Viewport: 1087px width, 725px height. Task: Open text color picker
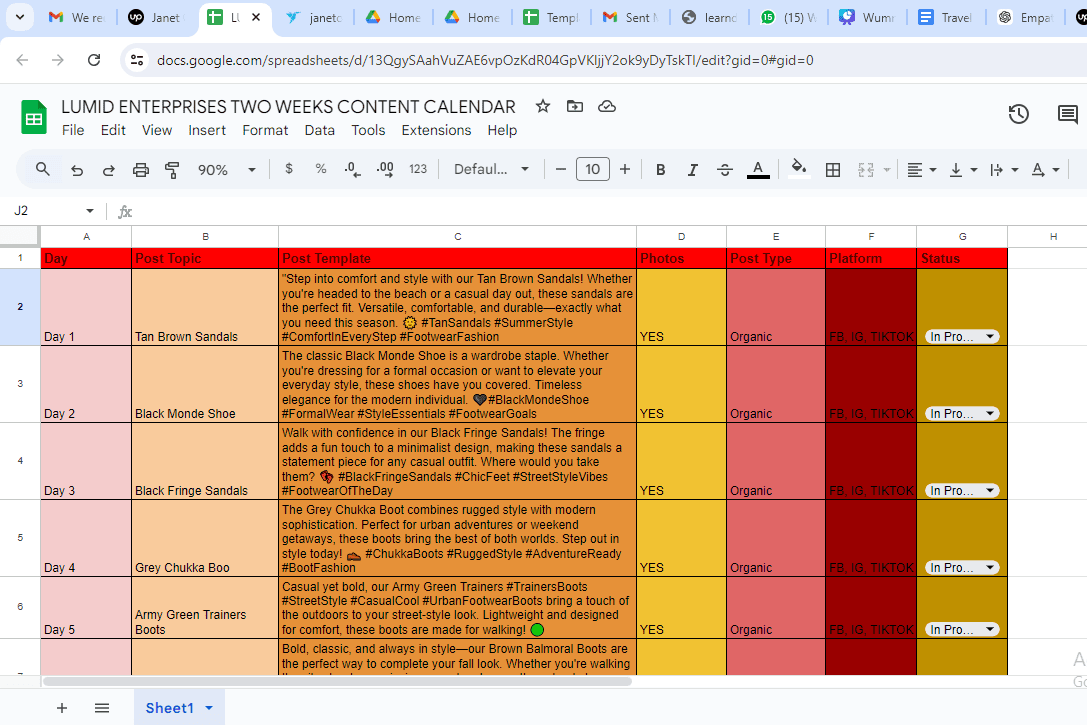758,170
